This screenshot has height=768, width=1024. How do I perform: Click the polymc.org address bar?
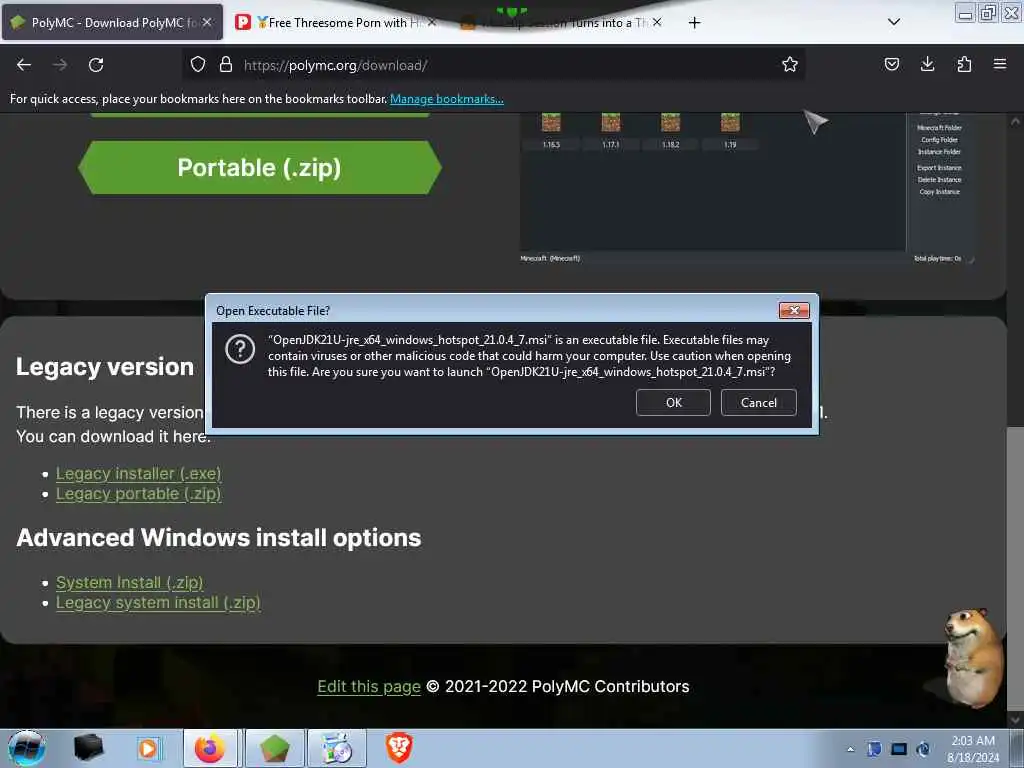pos(496,65)
